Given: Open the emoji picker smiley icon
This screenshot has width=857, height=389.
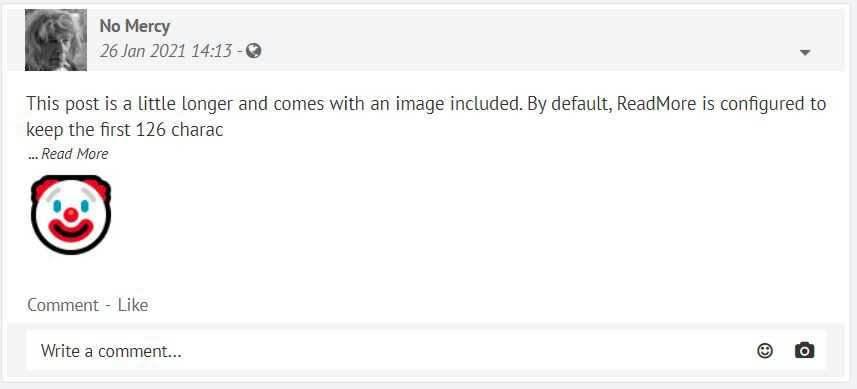Looking at the screenshot, I should pos(765,351).
